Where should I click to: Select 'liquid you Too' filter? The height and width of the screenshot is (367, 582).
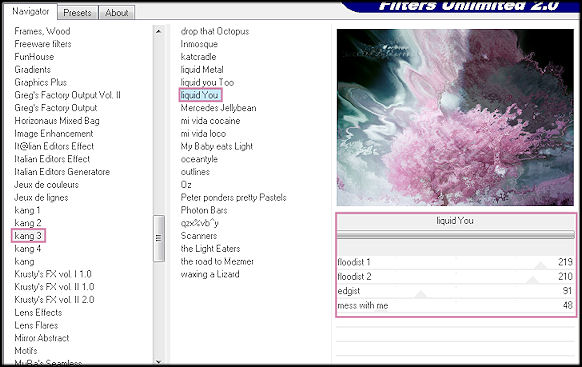pos(207,82)
